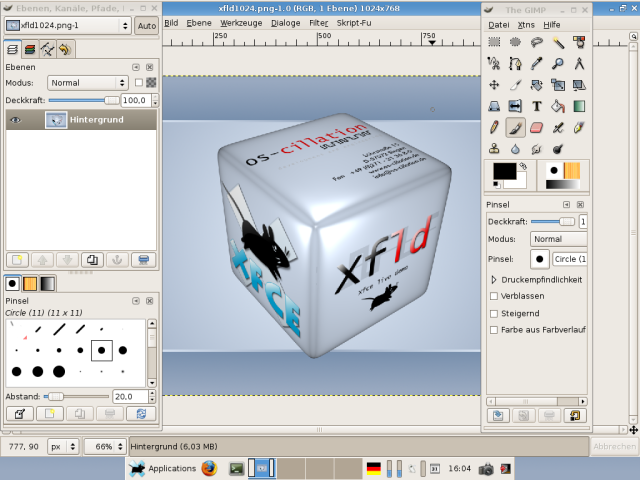This screenshot has width=640, height=480.
Task: Adjust the Abstand brush spacing slider
Action: point(76,396)
